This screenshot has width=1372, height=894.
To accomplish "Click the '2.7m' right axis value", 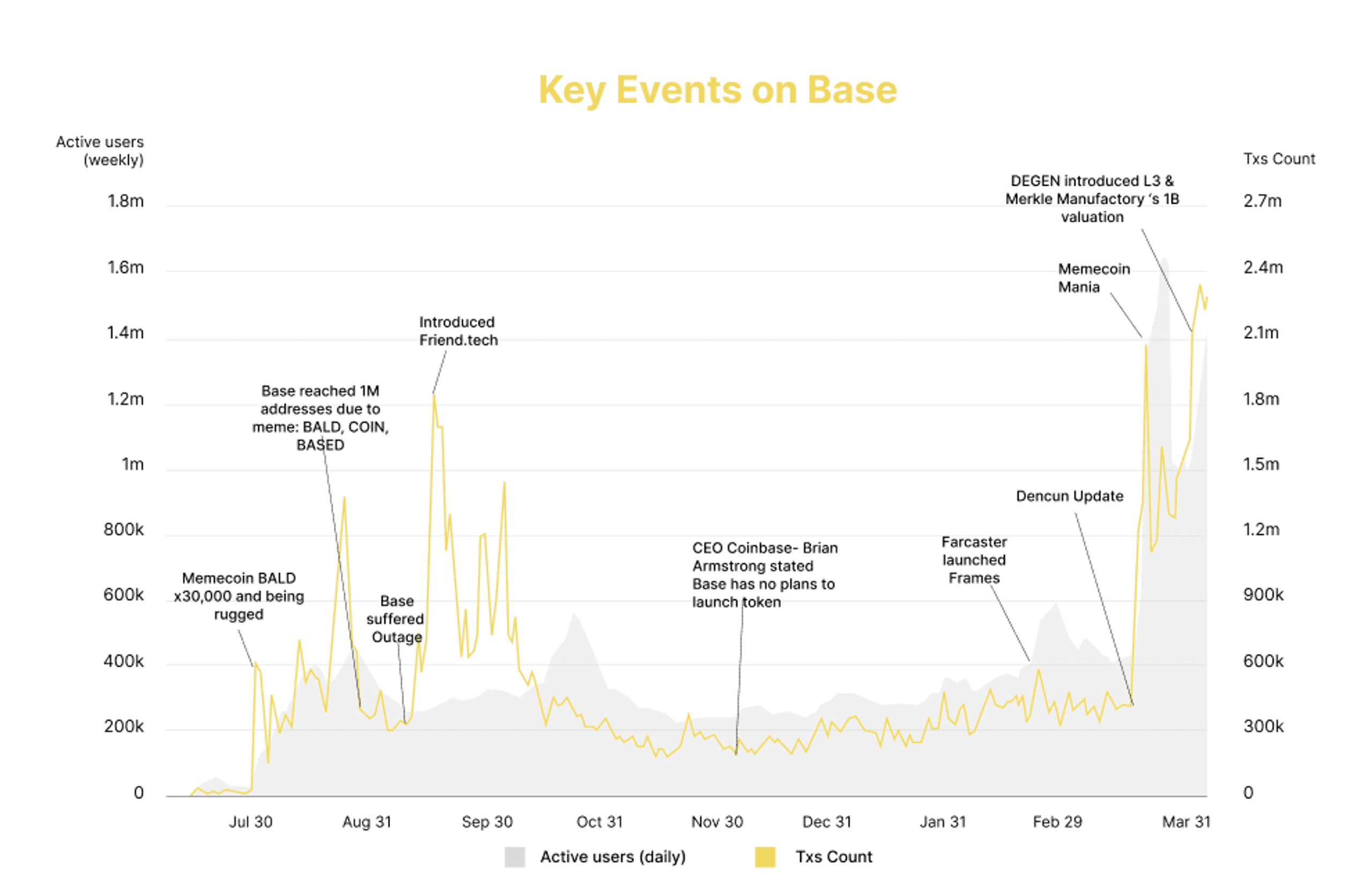I will tap(1262, 200).
